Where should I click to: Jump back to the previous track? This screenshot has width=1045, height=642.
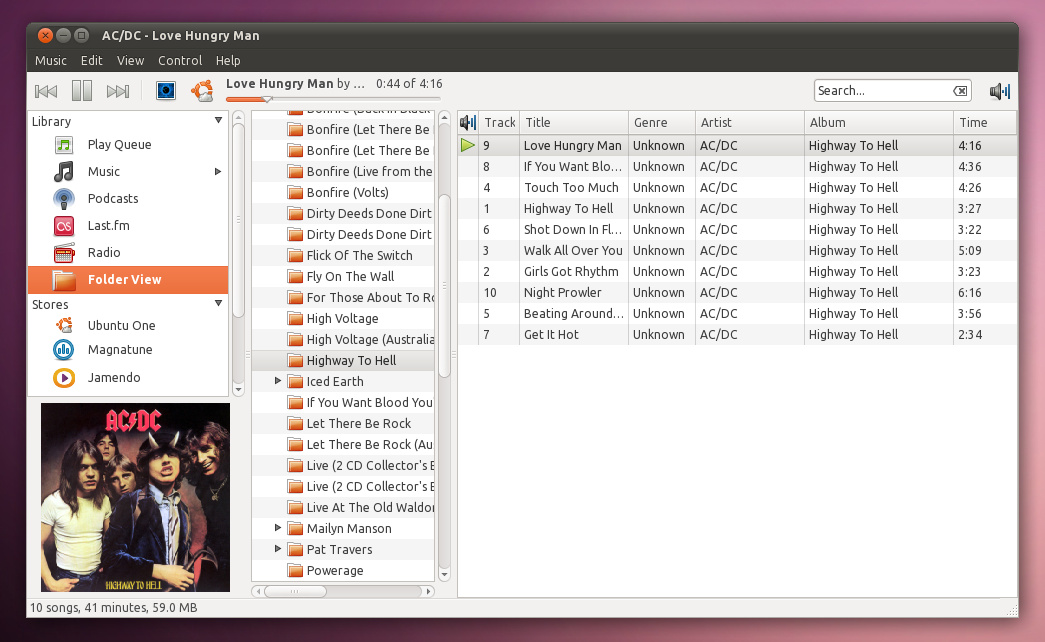click(45, 90)
